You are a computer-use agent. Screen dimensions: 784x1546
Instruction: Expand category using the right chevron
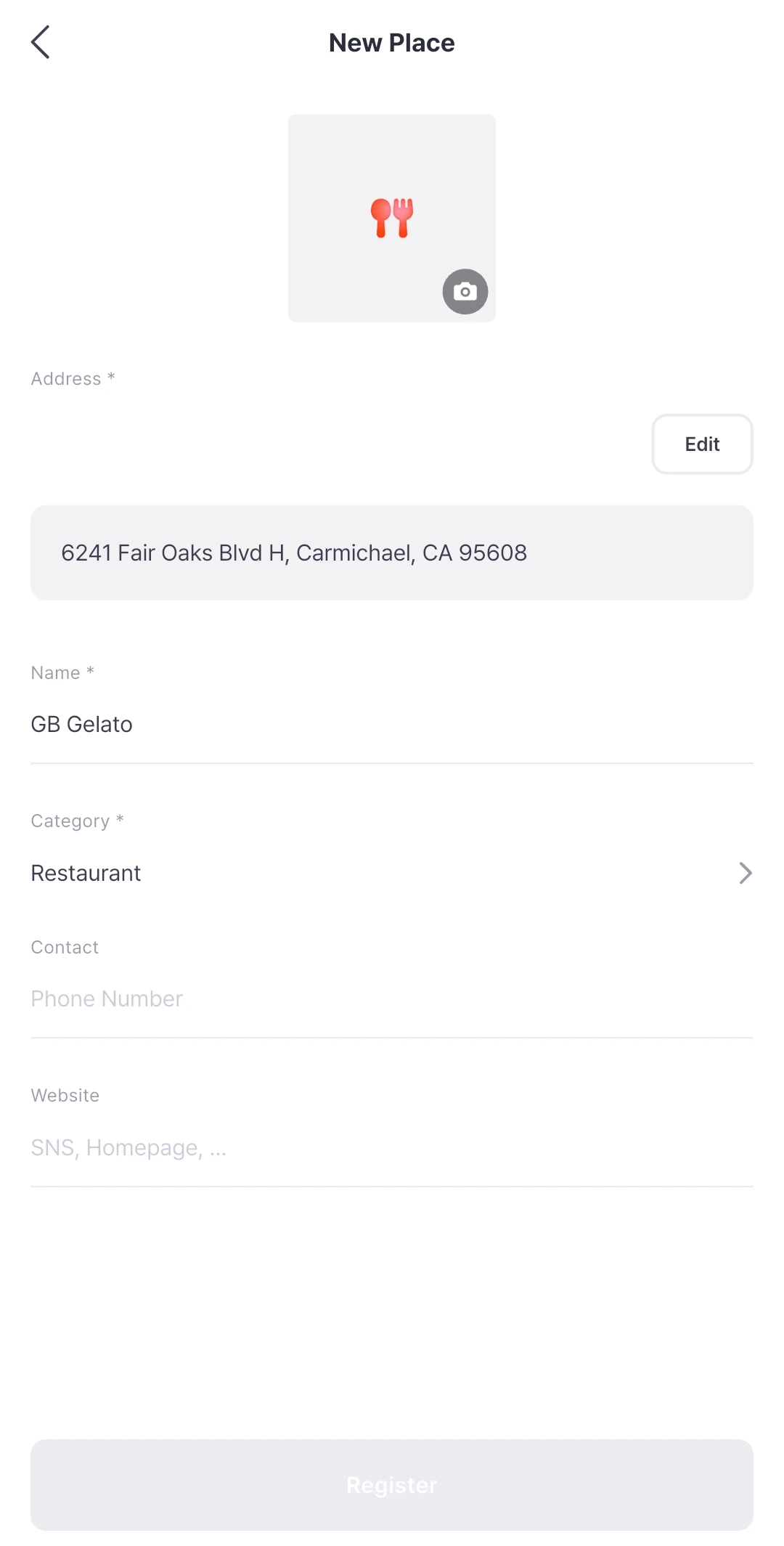click(745, 873)
